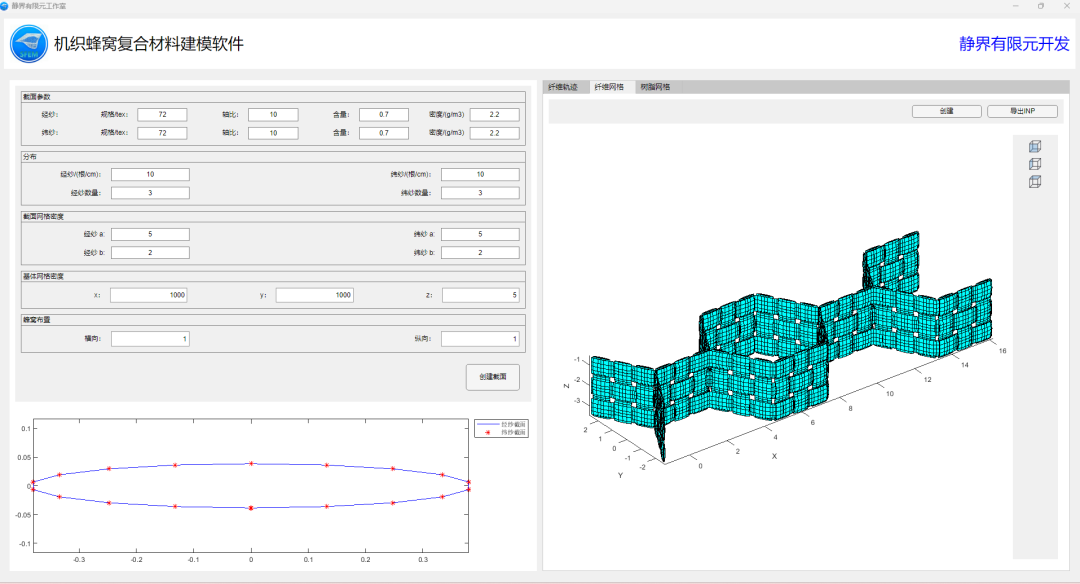Click the X axis label of 3D plot
1080x584 pixels.
774,456
